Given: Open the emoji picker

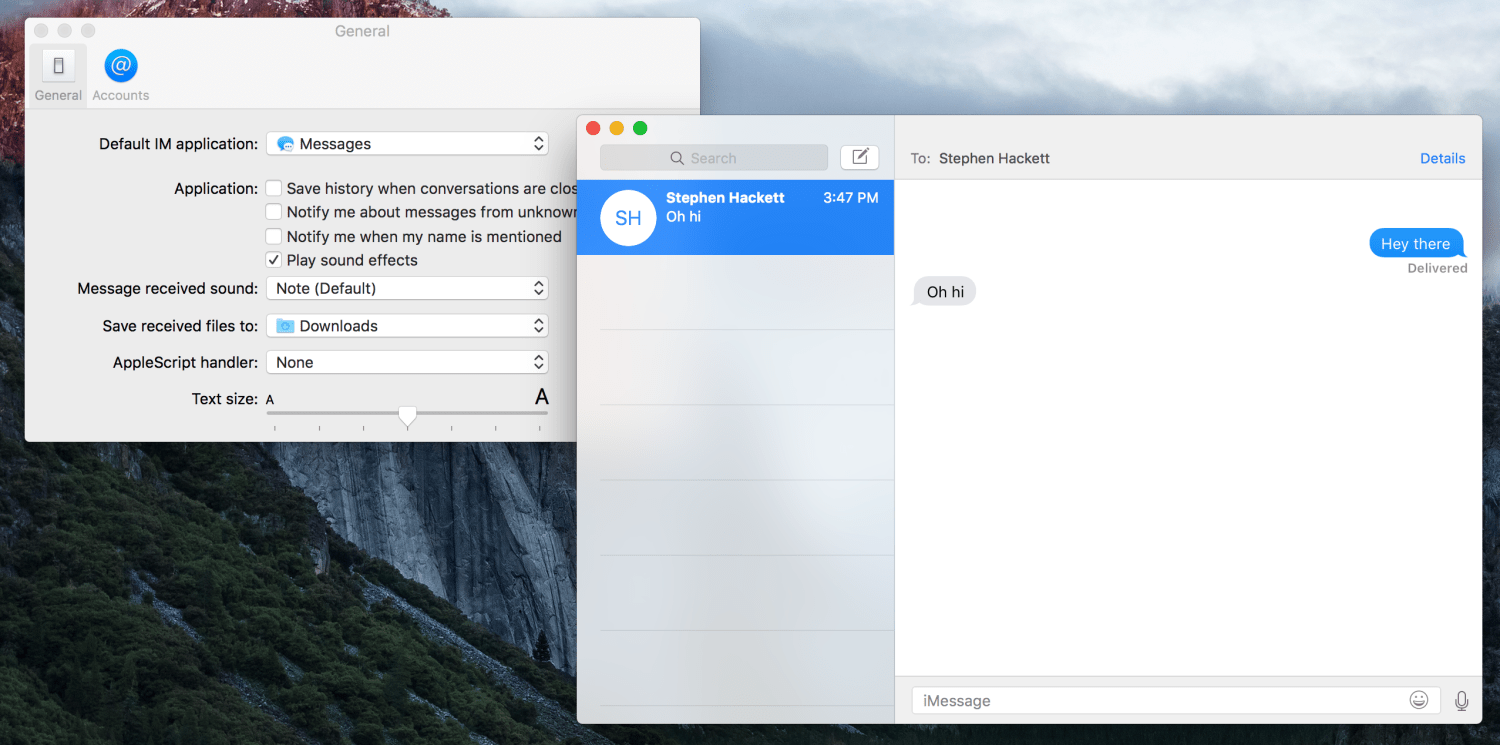Looking at the screenshot, I should [1419, 700].
